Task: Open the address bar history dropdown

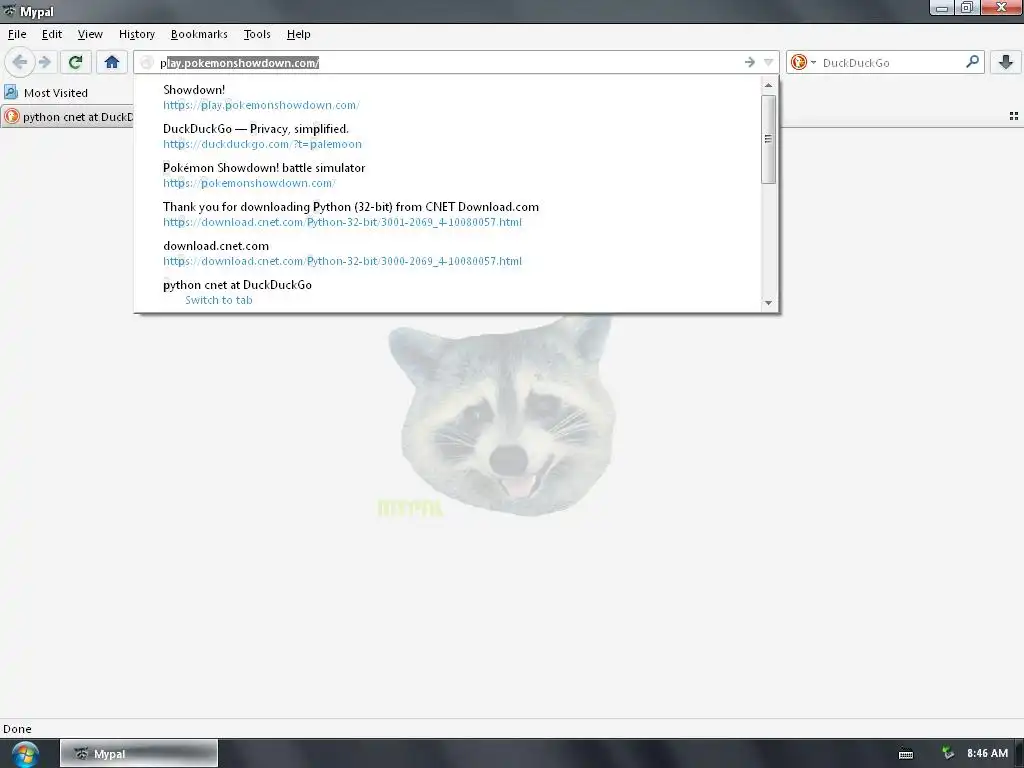Action: pyautogui.click(x=769, y=62)
